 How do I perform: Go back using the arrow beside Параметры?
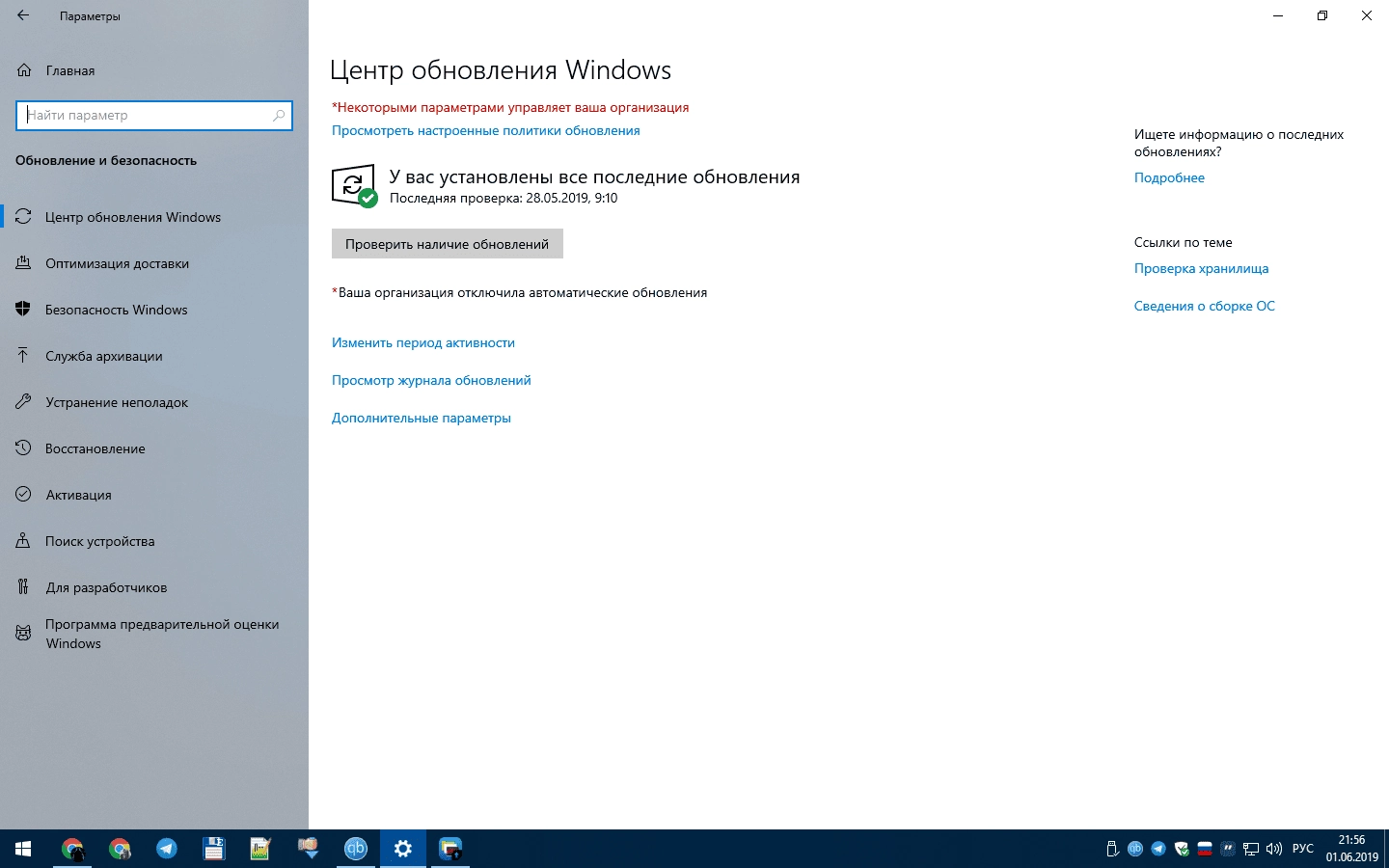coord(23,15)
